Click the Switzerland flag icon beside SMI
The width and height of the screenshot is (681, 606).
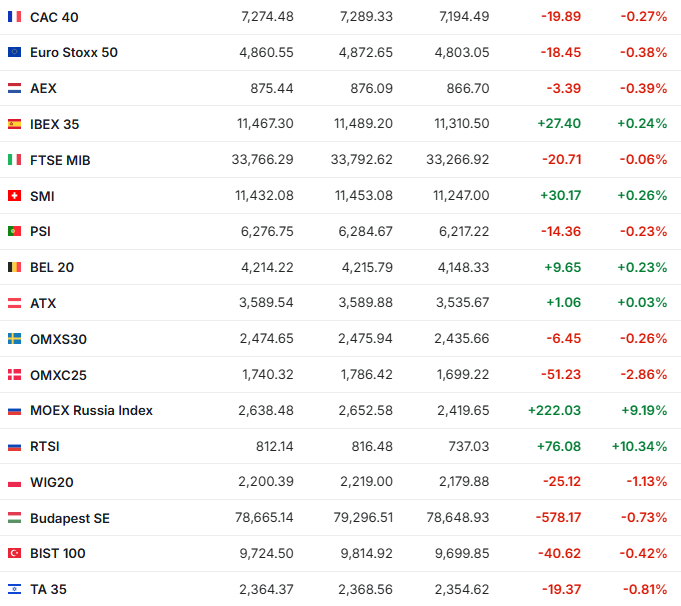14,196
